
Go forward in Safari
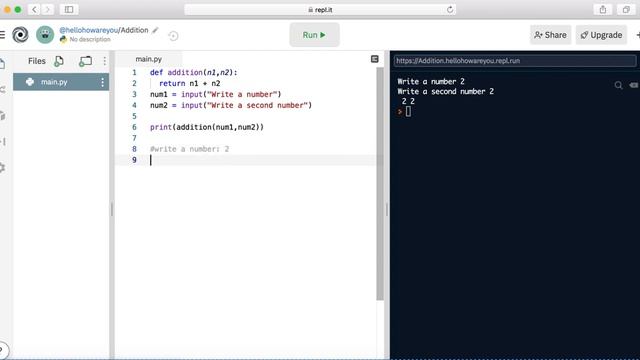47,9
